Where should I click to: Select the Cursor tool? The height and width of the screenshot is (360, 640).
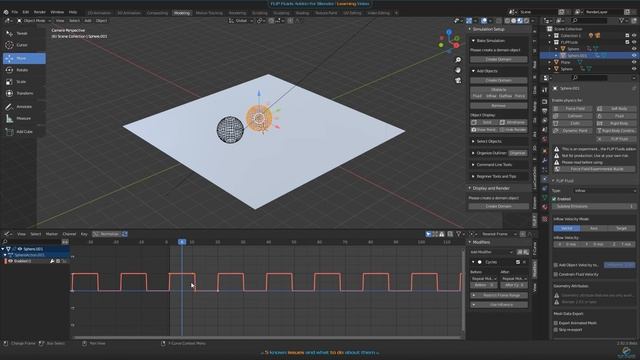pyautogui.click(x=24, y=45)
